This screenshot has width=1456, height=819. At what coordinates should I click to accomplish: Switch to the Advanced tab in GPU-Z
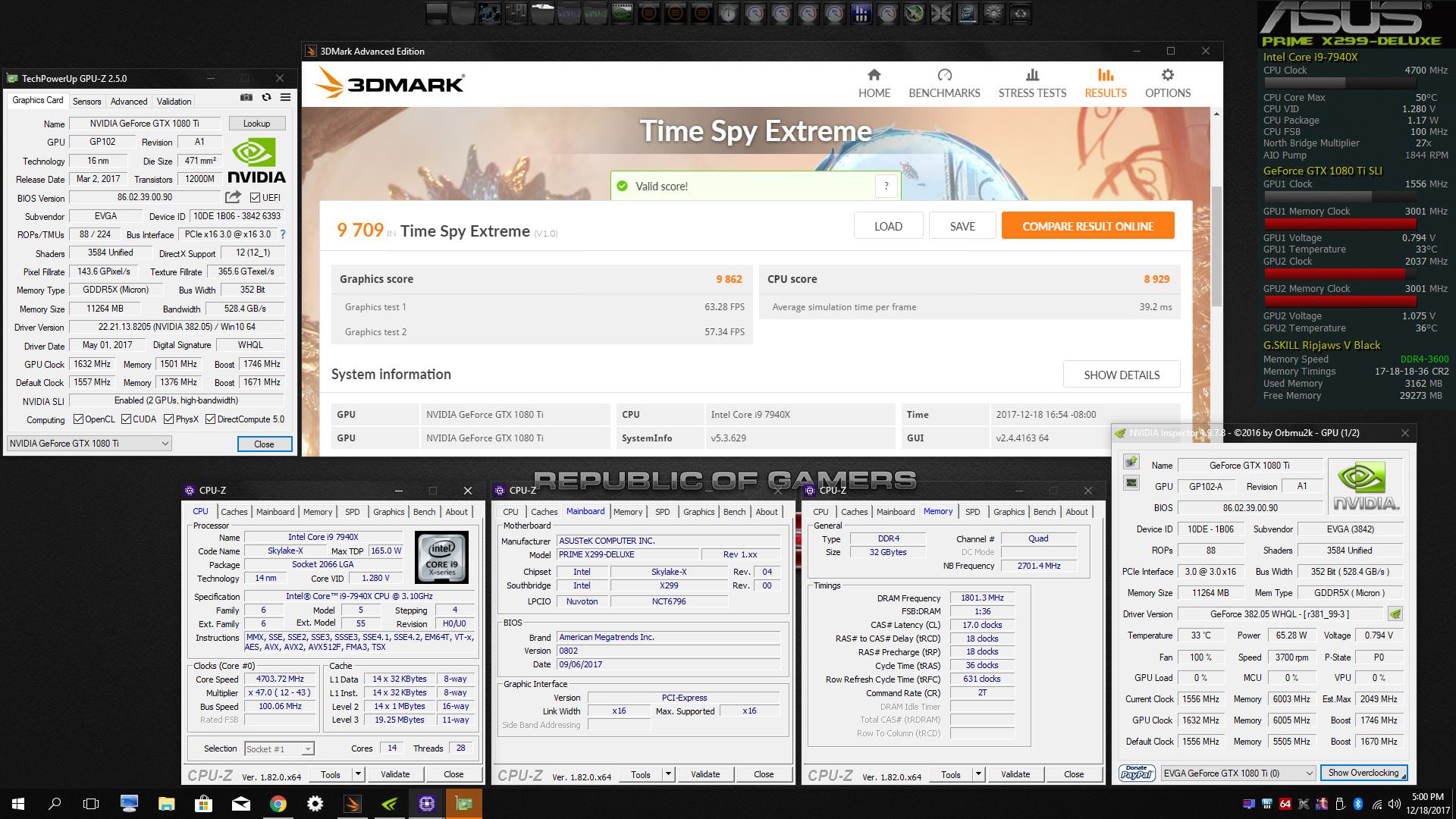pos(129,101)
